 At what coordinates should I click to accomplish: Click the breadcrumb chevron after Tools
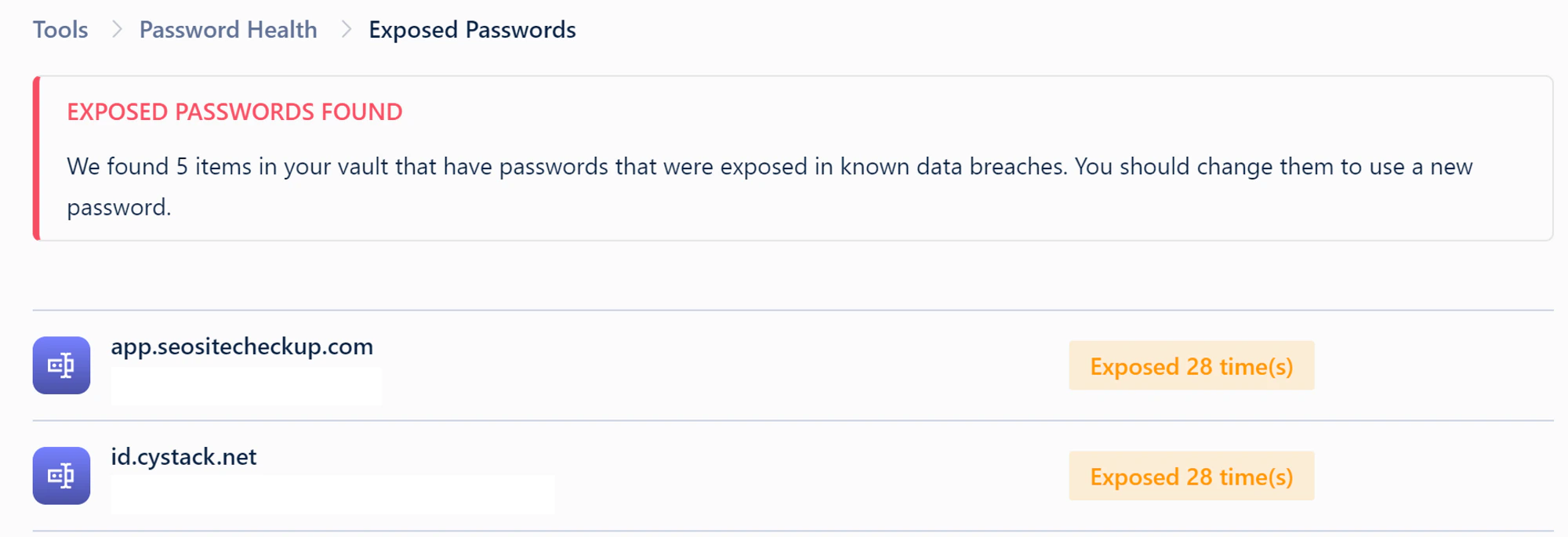coord(116,30)
